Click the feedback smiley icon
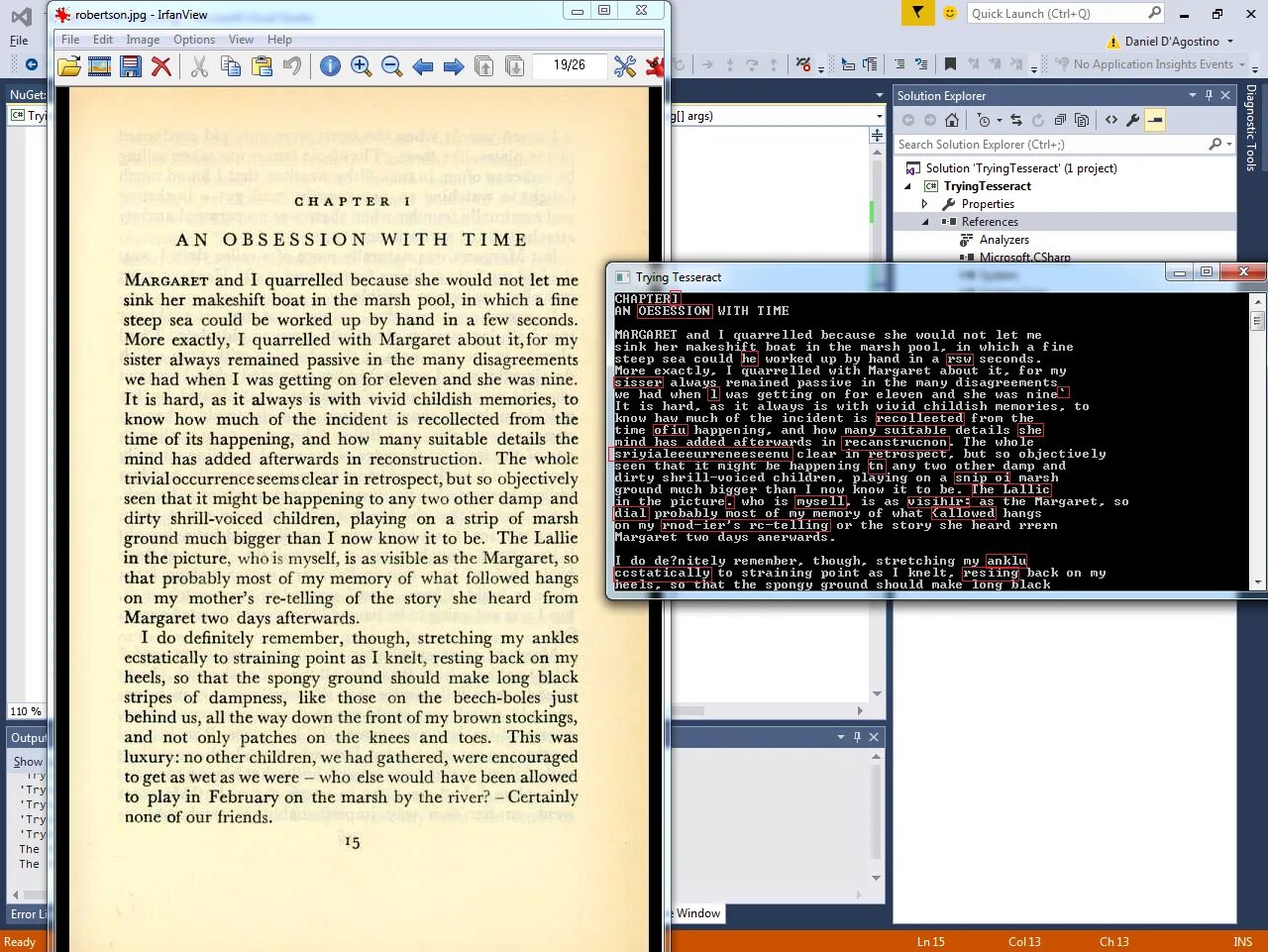 click(950, 13)
